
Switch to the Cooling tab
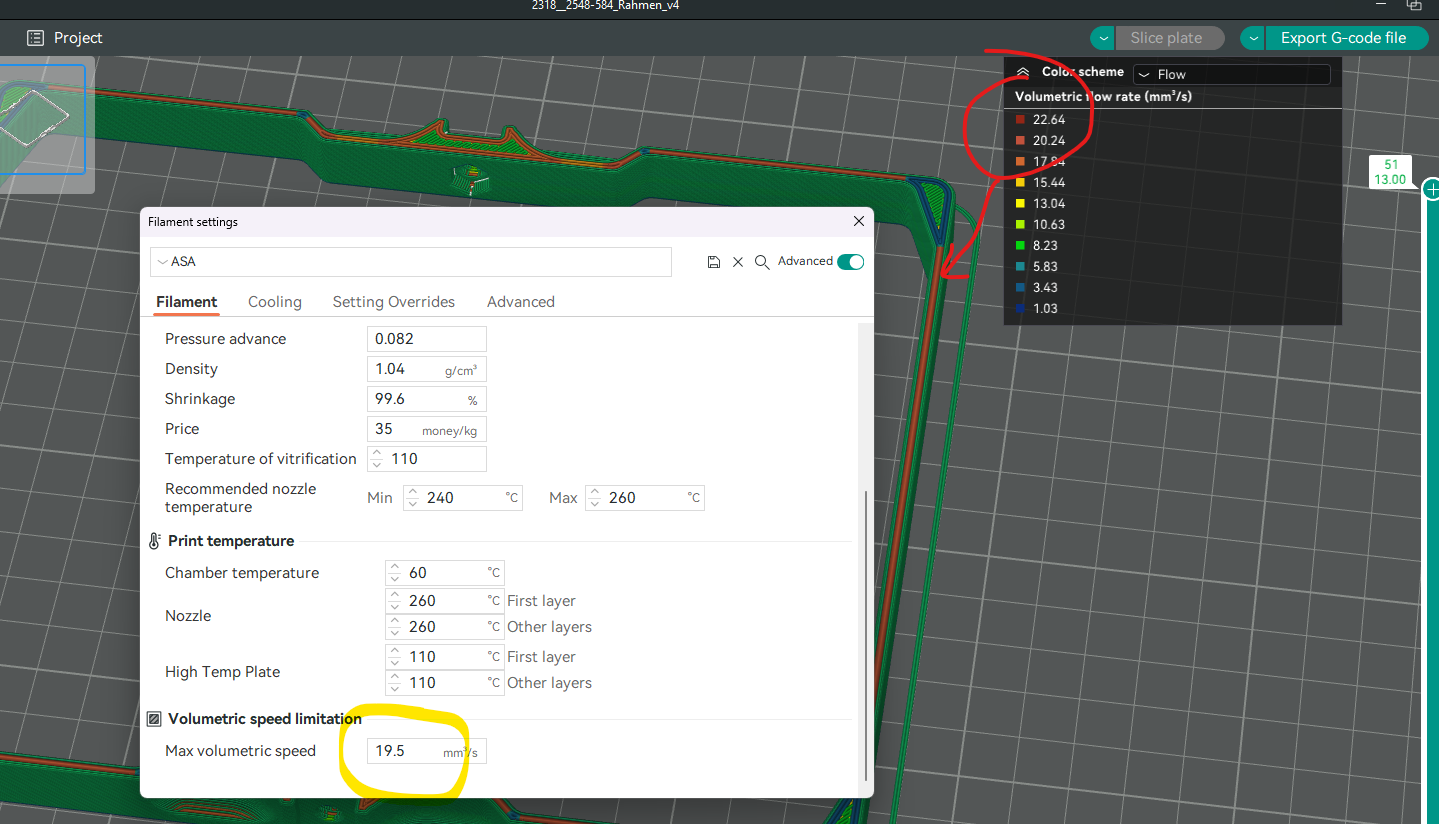[274, 301]
